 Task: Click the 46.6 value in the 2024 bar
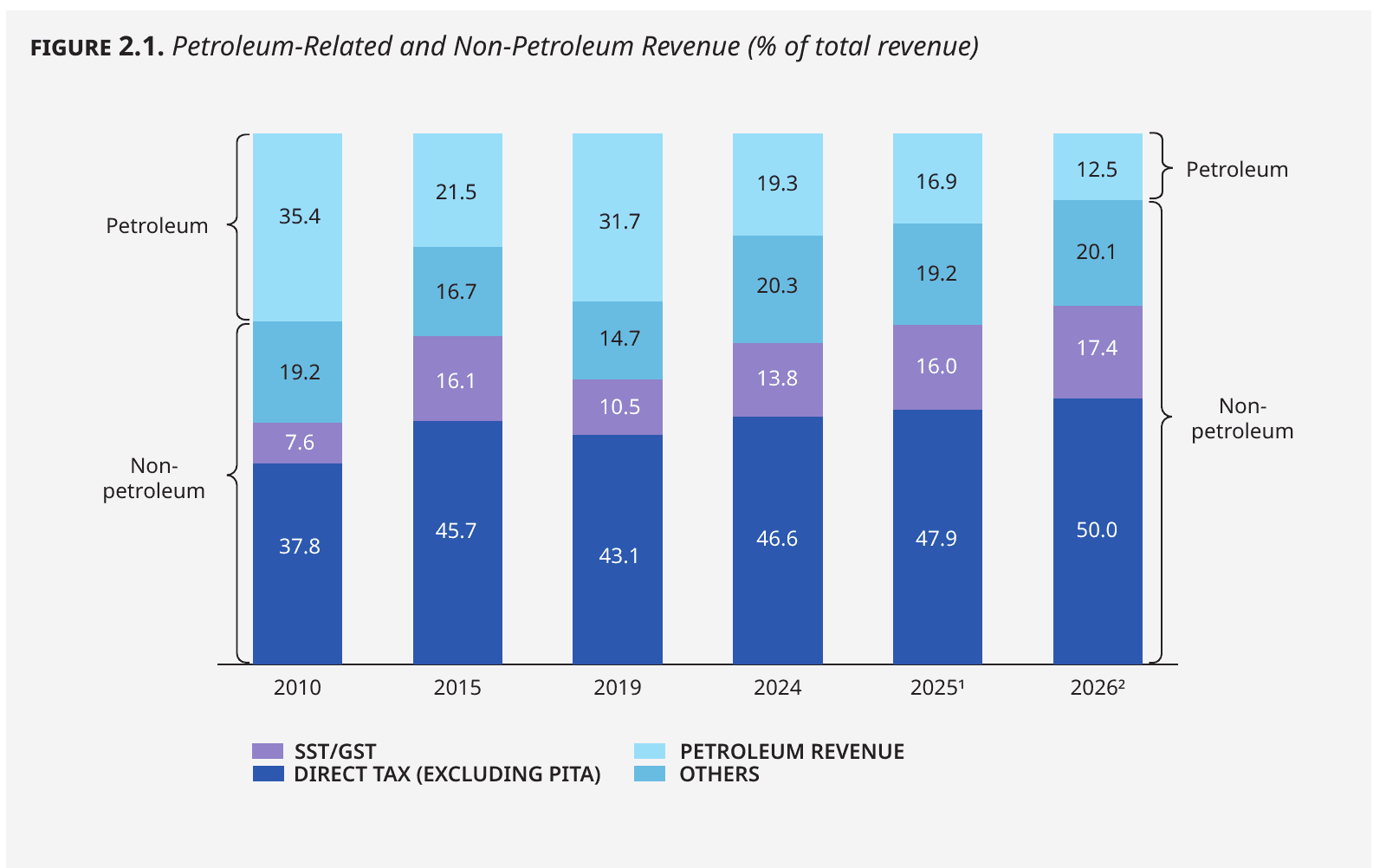777,539
